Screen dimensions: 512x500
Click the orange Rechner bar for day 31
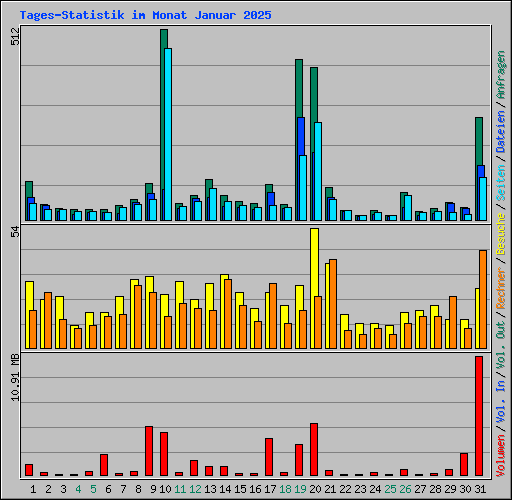tap(483, 299)
